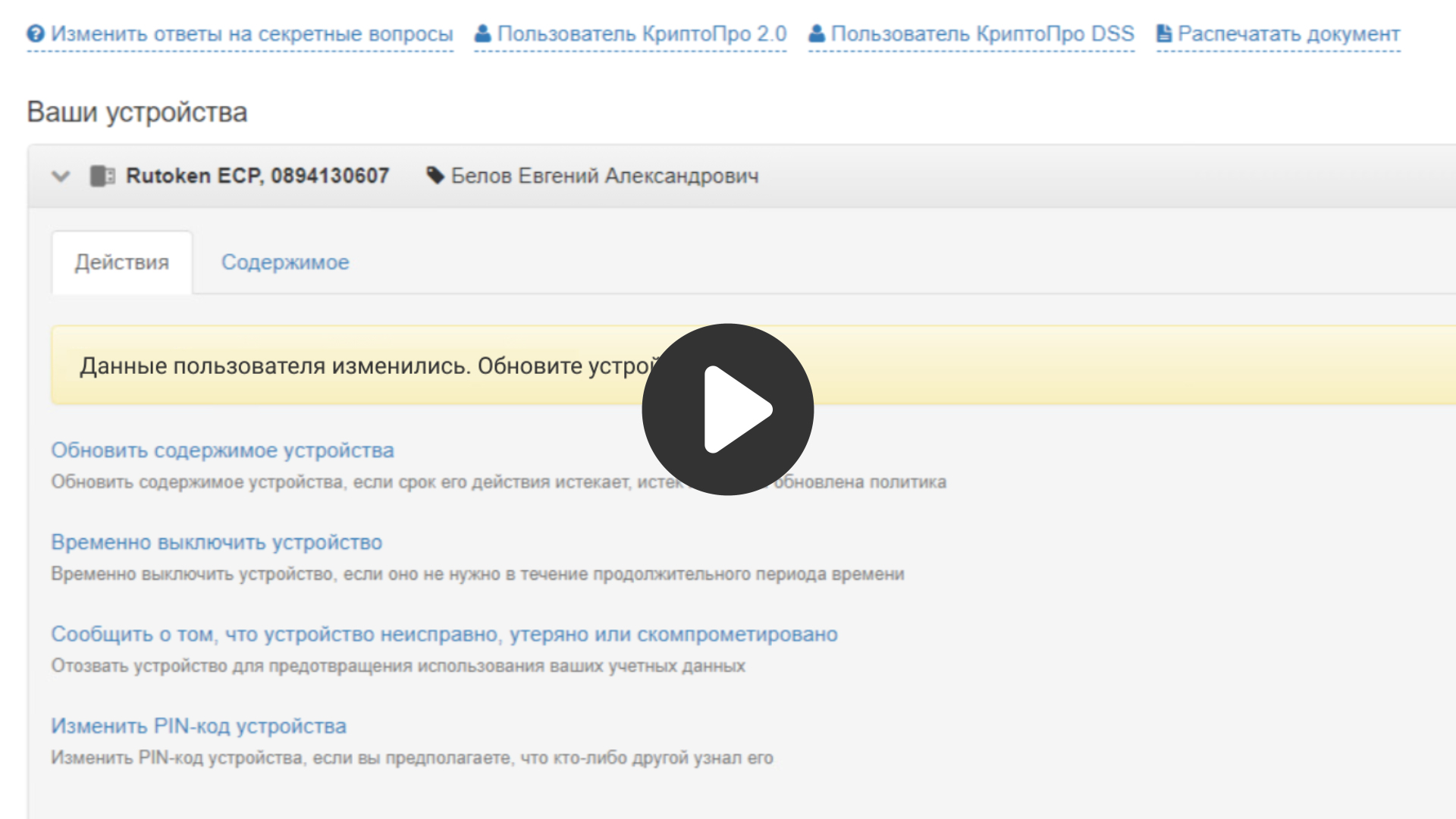Switch to the Содержимое tab
Image resolution: width=1456 pixels, height=819 pixels.
(x=285, y=262)
